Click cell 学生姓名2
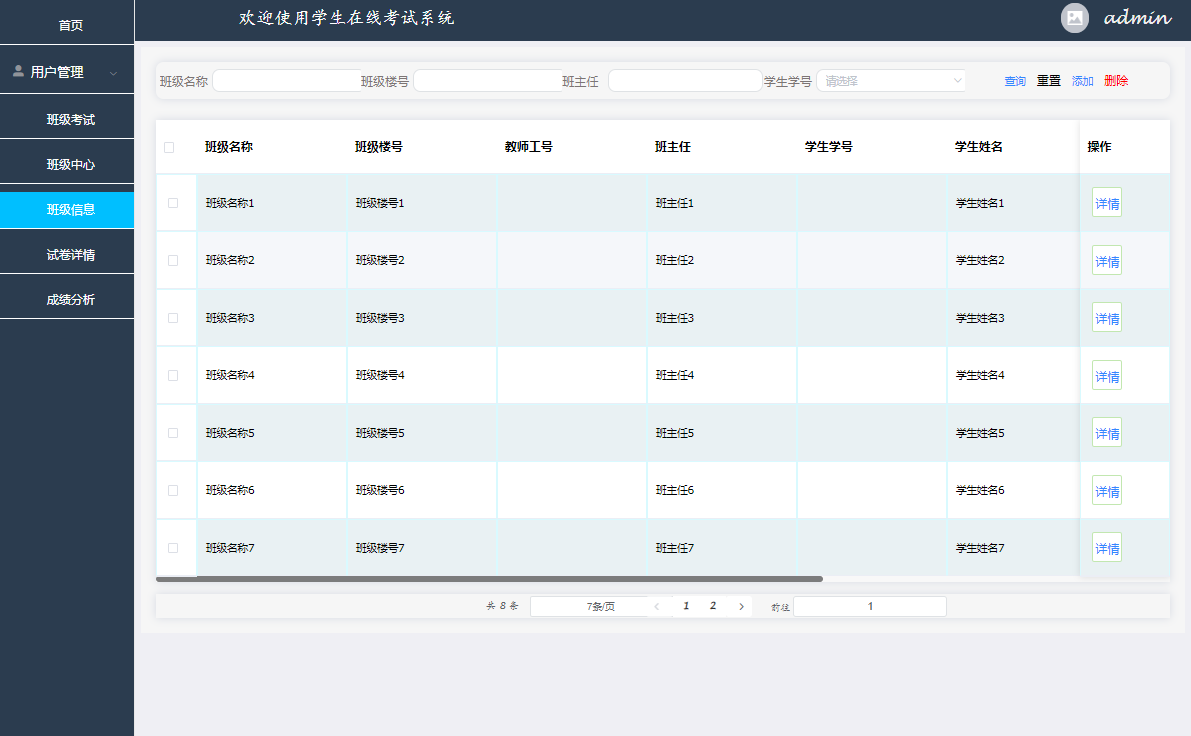 980,261
